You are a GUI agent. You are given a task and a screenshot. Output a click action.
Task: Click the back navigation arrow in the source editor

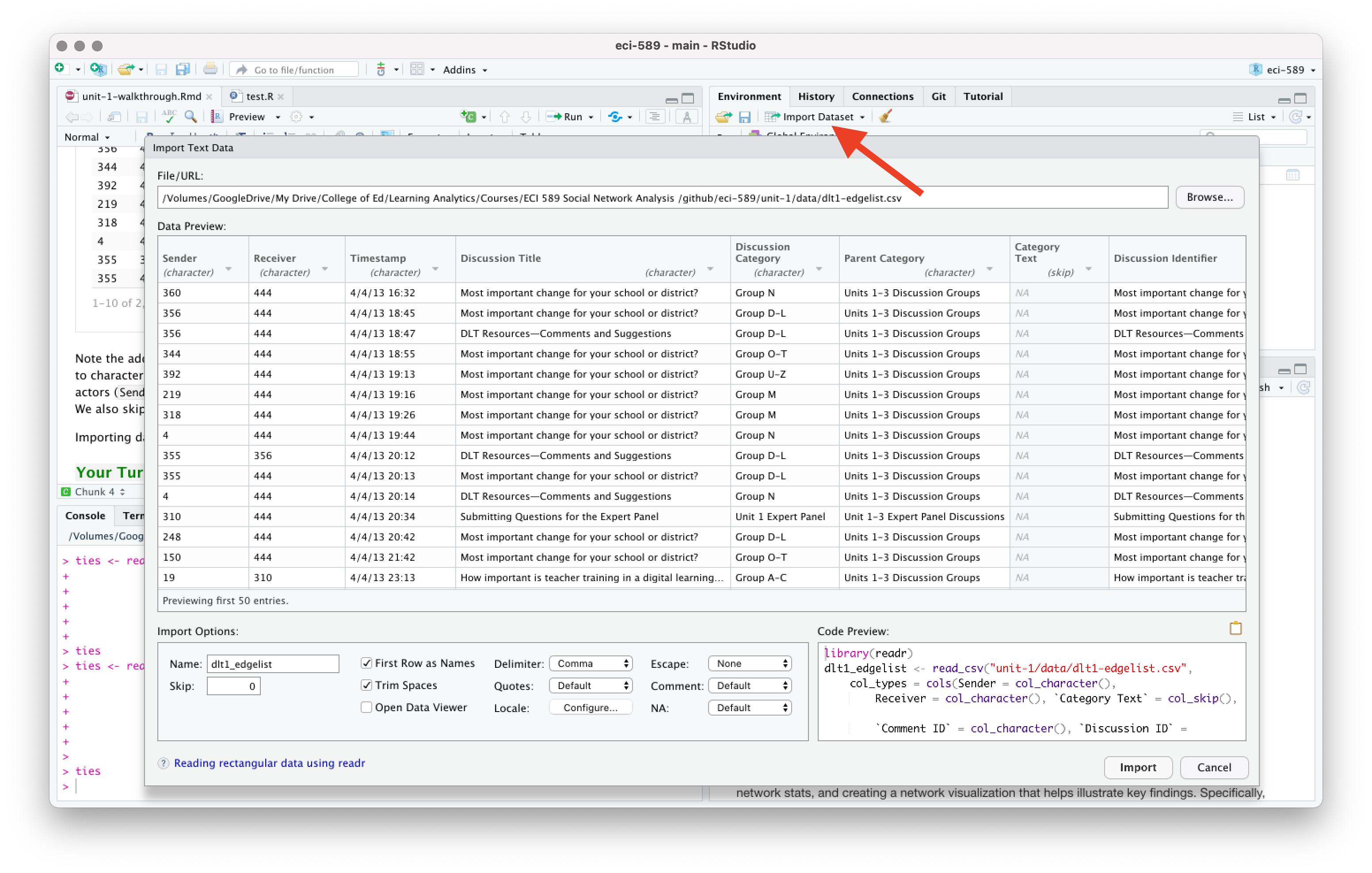point(71,117)
